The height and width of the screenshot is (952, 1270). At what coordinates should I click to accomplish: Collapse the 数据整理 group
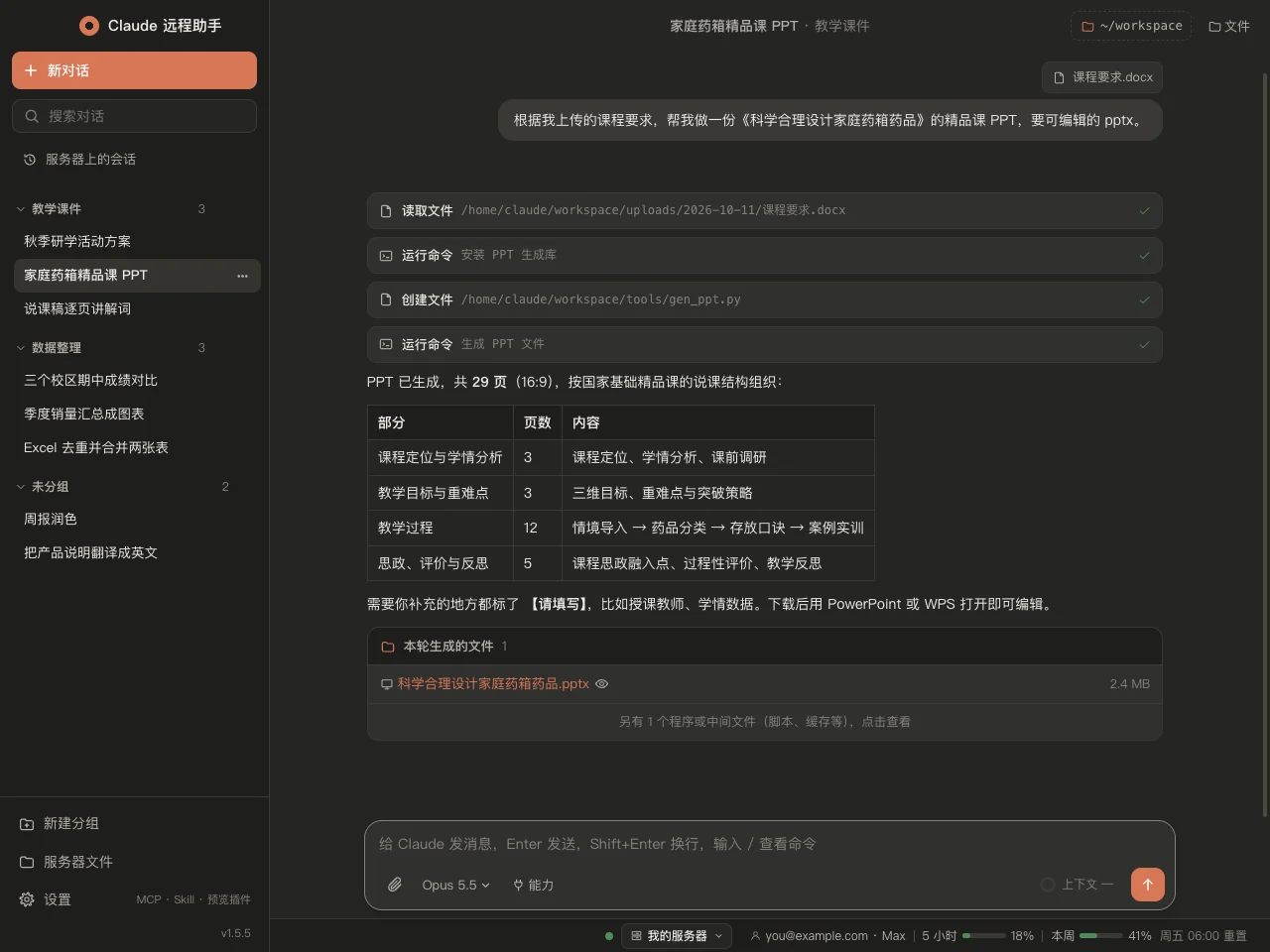coord(21,348)
